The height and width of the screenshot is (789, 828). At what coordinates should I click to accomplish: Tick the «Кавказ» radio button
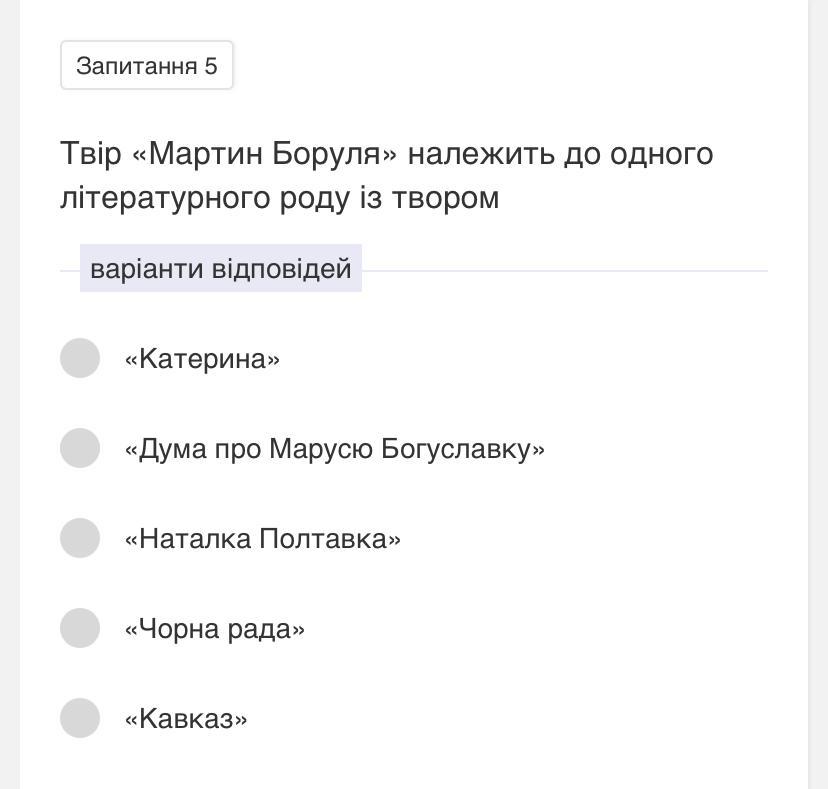pos(80,718)
